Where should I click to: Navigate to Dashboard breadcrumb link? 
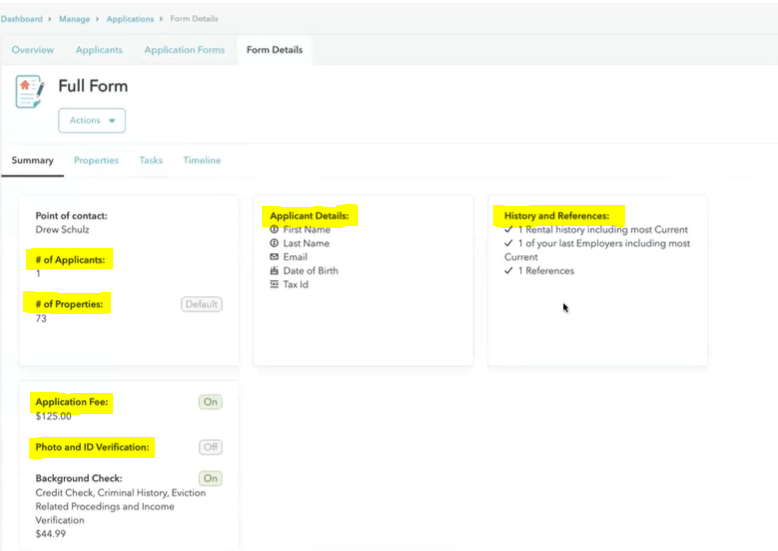point(21,19)
